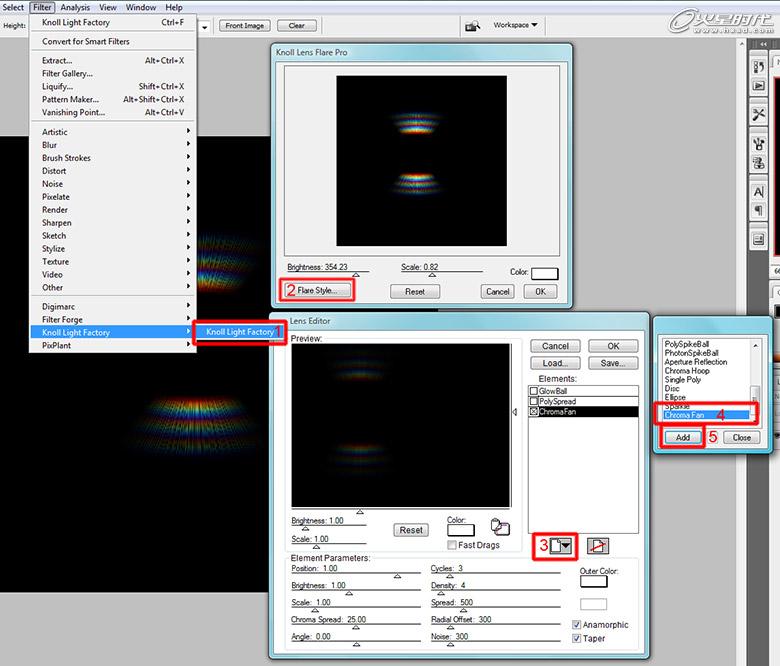
Task: Uncheck the Taper checkbox
Action: (577, 638)
